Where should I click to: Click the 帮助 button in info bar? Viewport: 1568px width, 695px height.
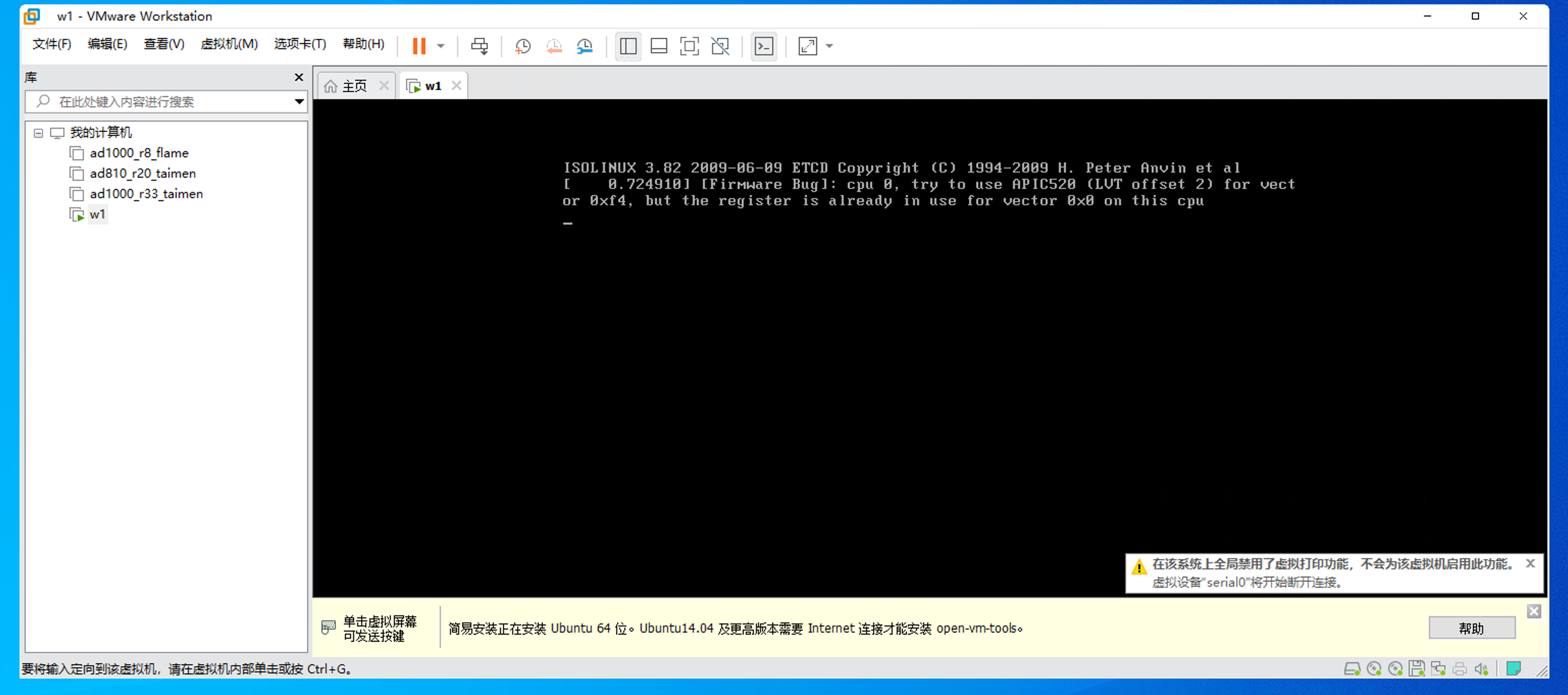[x=1471, y=628]
